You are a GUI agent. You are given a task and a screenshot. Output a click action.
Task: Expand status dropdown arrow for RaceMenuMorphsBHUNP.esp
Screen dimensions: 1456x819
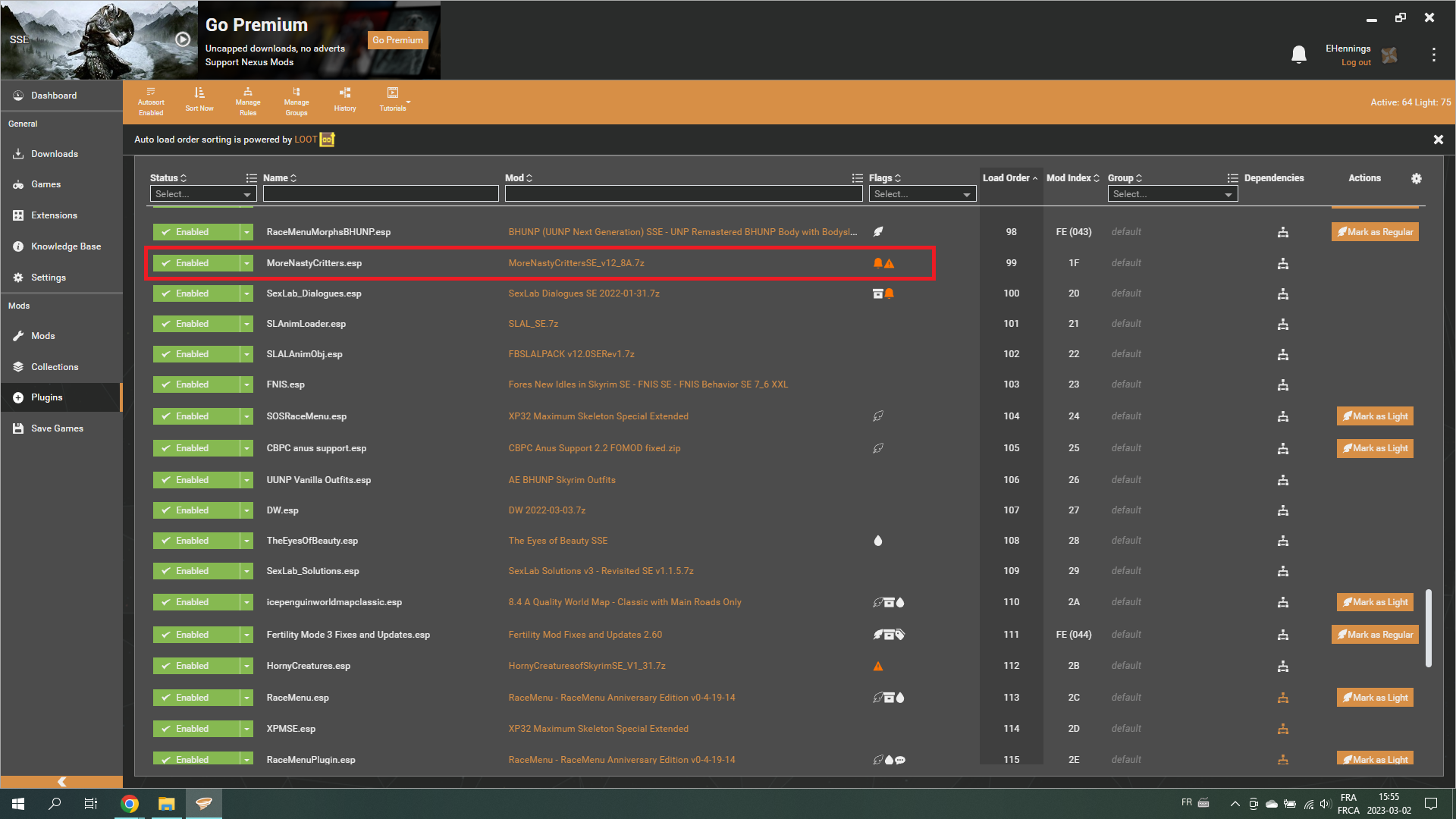246,232
